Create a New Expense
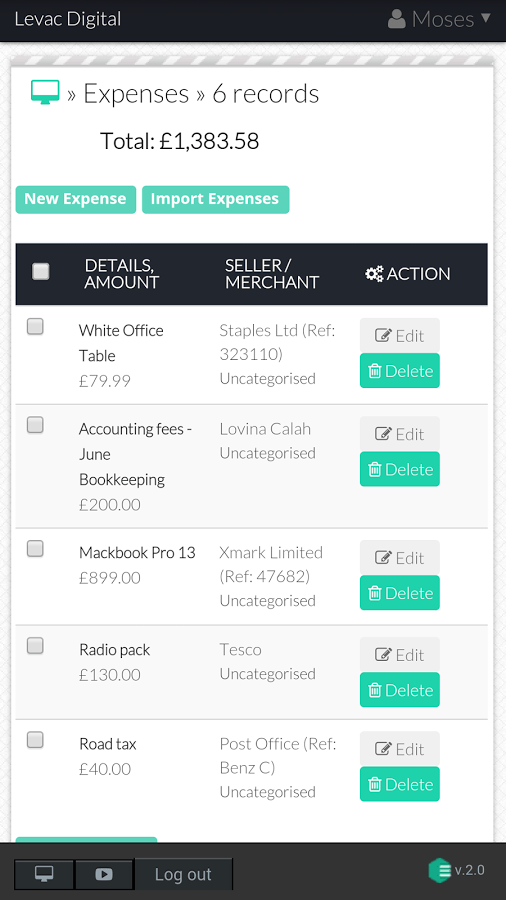The width and height of the screenshot is (506, 900). 76,199
